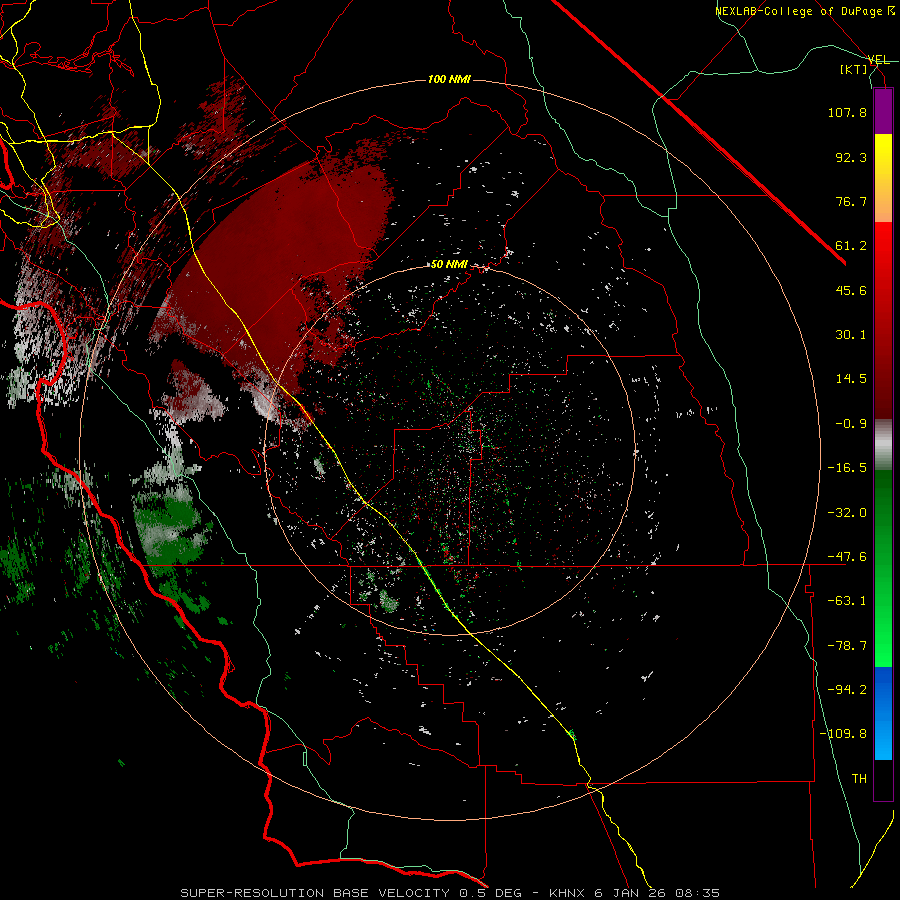Viewport: 900px width, 900px height.
Task: Click the 50 NMI range ring label
Action: [x=449, y=265]
